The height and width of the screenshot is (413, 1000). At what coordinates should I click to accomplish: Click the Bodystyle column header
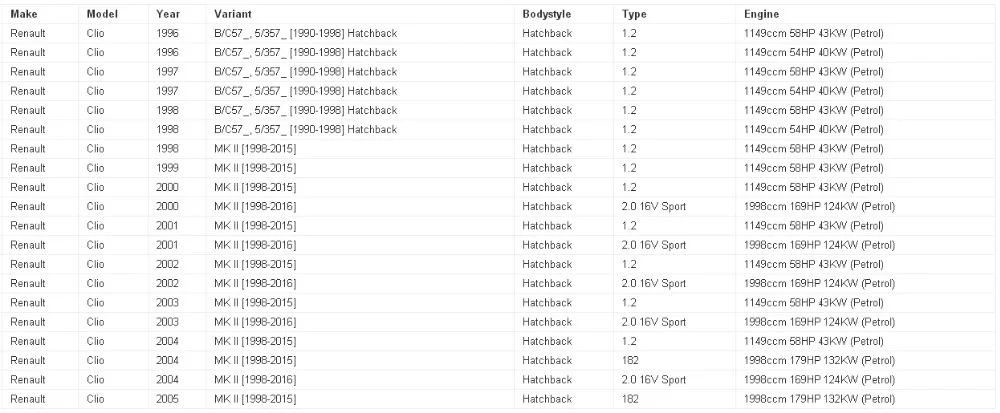[x=547, y=14]
